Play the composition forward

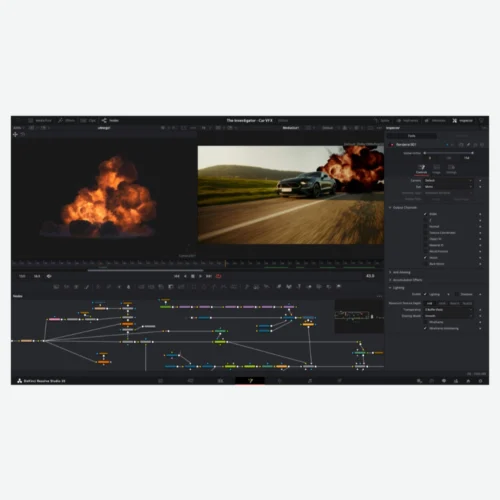pos(200,276)
